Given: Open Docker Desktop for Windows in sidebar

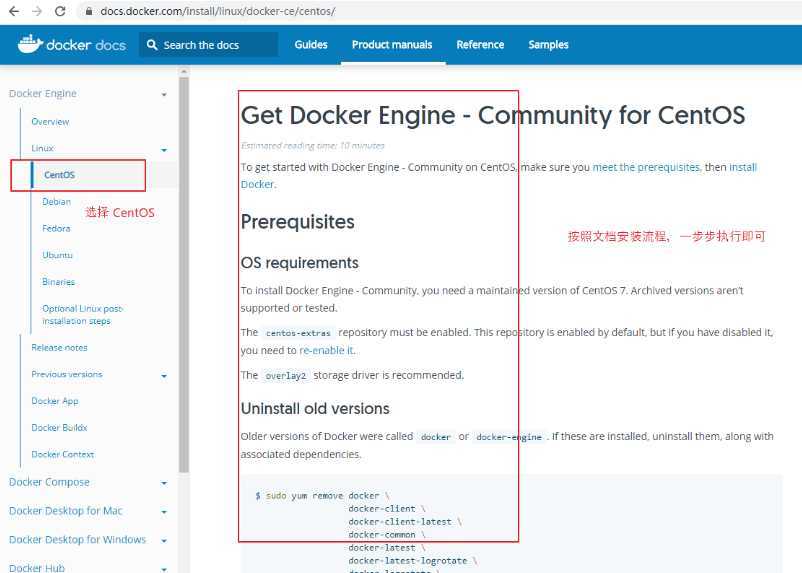Looking at the screenshot, I should pos(77,539).
